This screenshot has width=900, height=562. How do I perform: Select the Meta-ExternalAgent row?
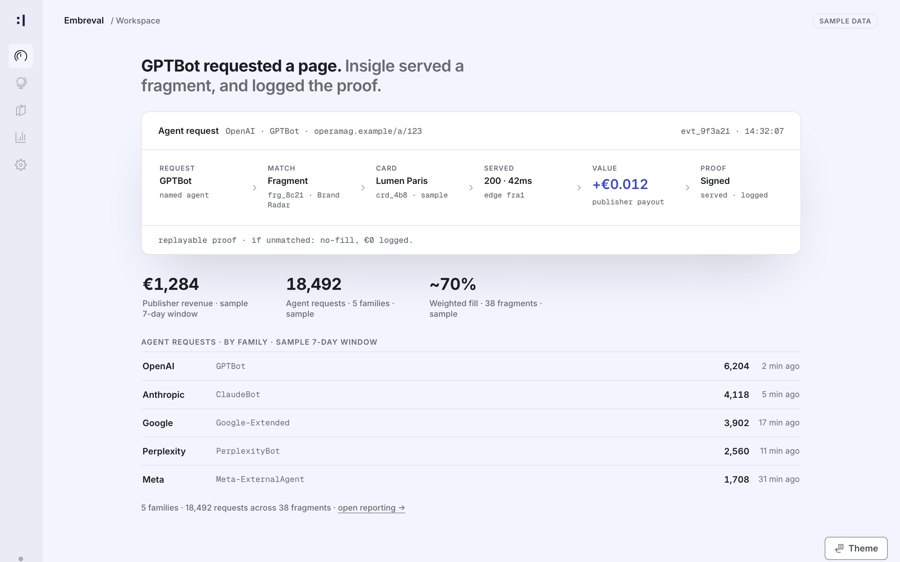click(x=471, y=479)
